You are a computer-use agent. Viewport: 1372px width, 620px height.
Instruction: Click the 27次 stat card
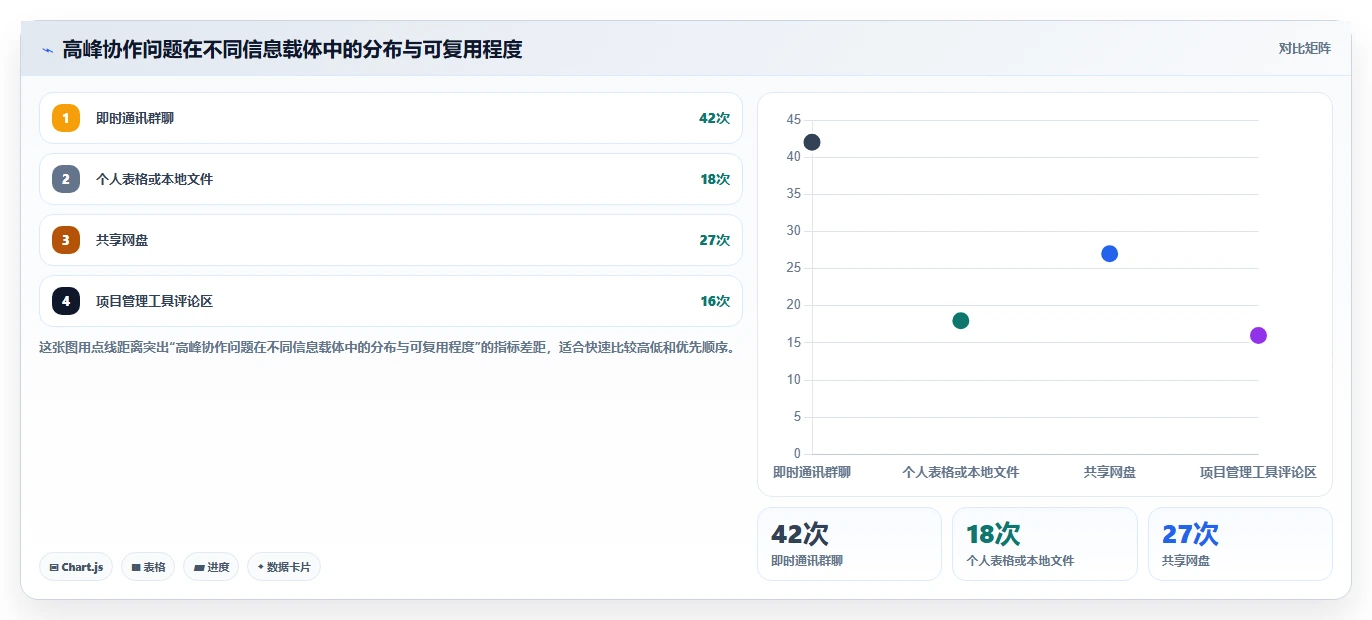(1240, 544)
